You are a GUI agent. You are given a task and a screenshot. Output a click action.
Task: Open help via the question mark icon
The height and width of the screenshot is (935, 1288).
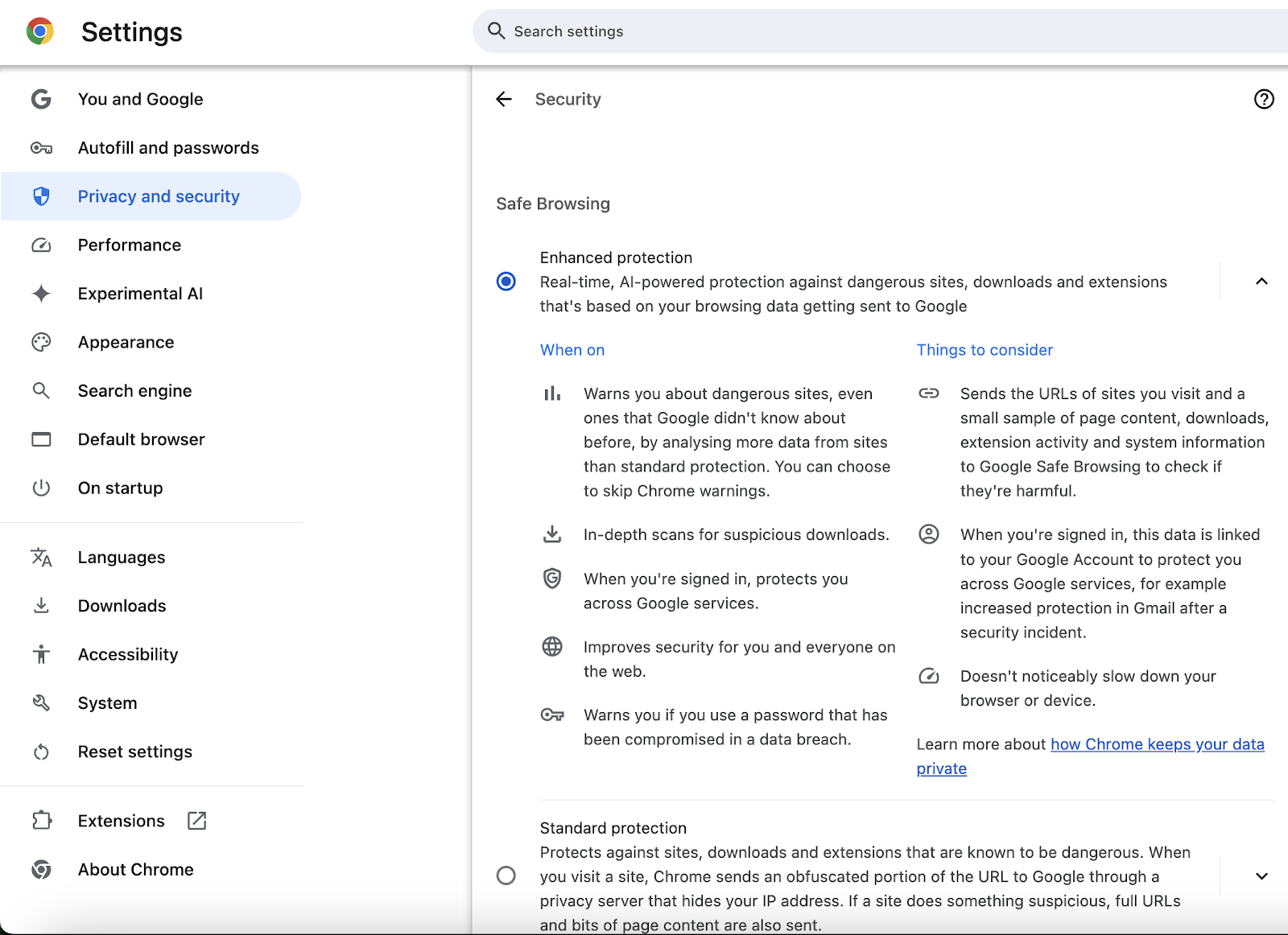click(1264, 99)
